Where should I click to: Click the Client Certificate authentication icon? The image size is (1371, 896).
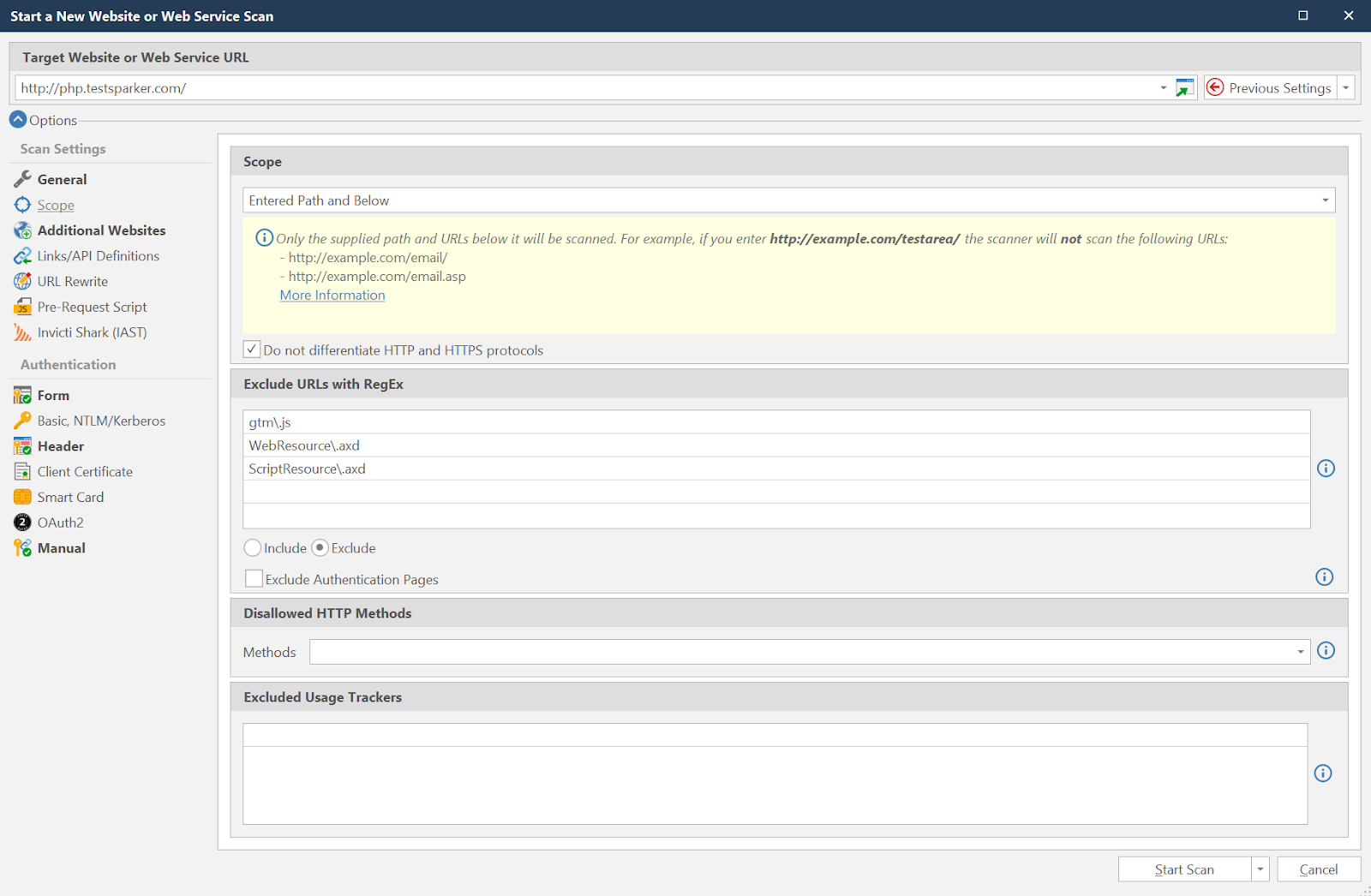coord(22,471)
